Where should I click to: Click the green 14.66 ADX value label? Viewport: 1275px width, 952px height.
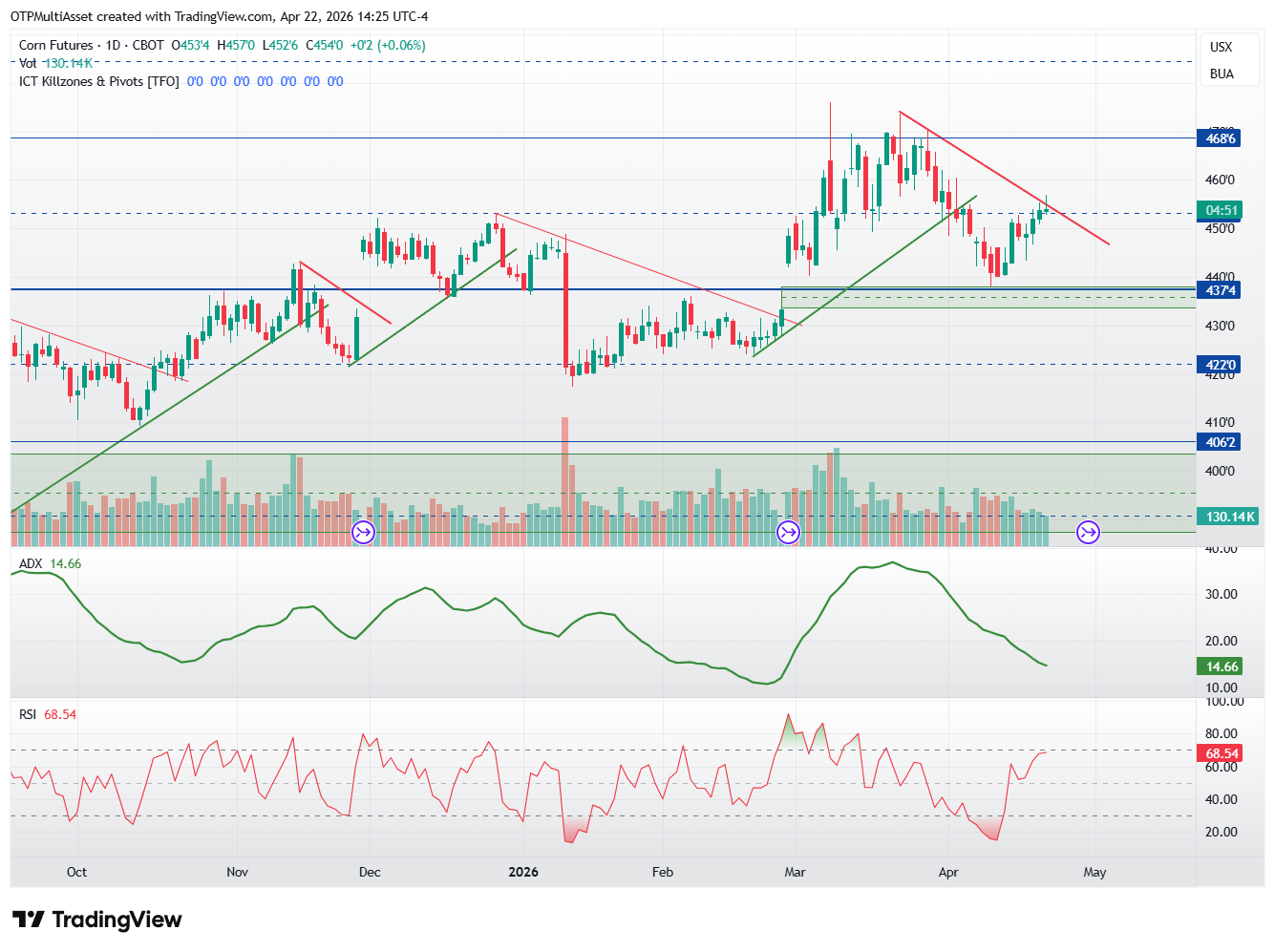click(x=1222, y=666)
